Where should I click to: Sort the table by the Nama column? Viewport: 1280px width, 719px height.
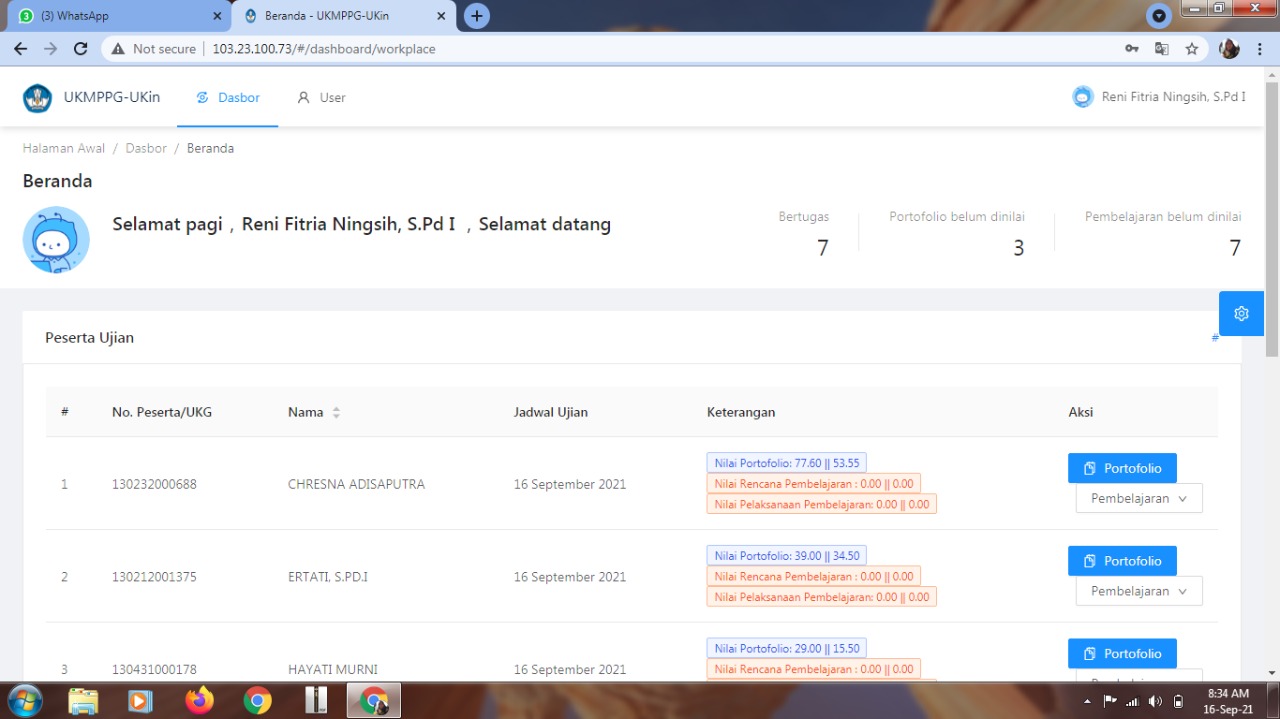click(x=336, y=412)
